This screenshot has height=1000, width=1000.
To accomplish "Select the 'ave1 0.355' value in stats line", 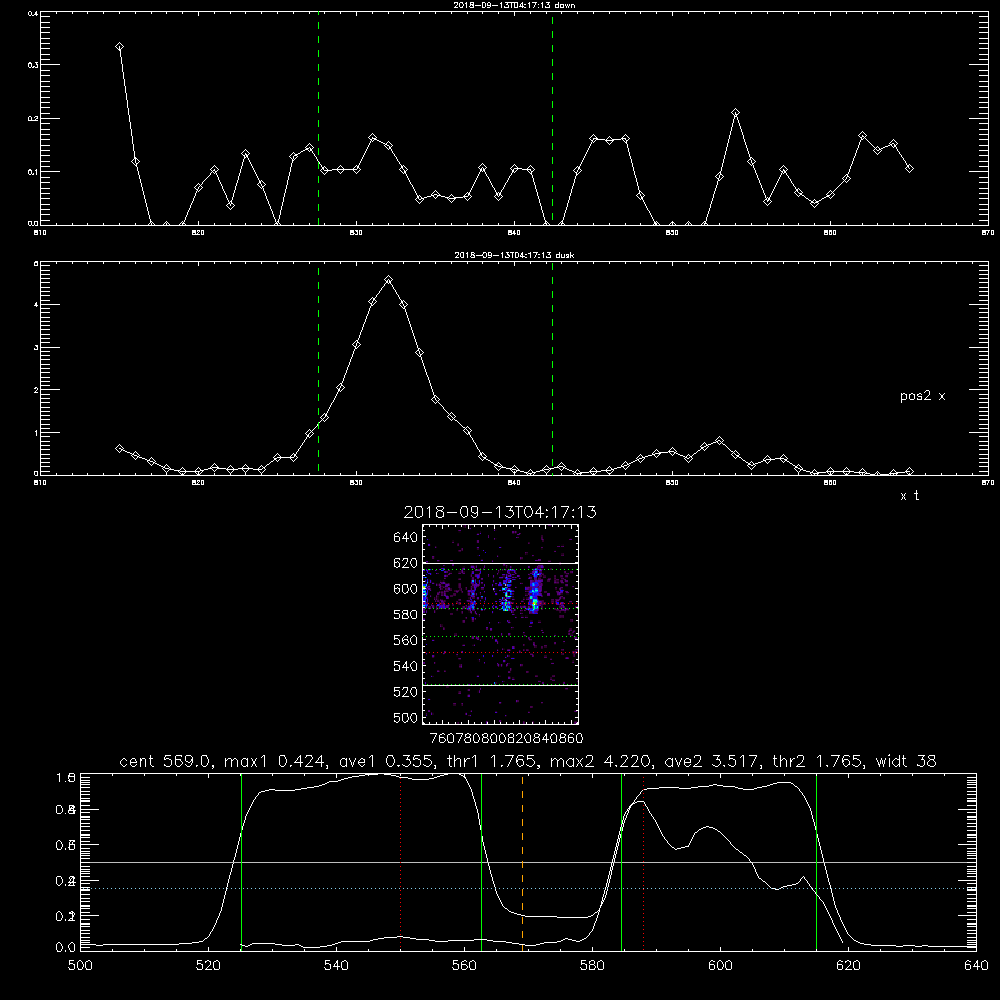I will coord(385,761).
